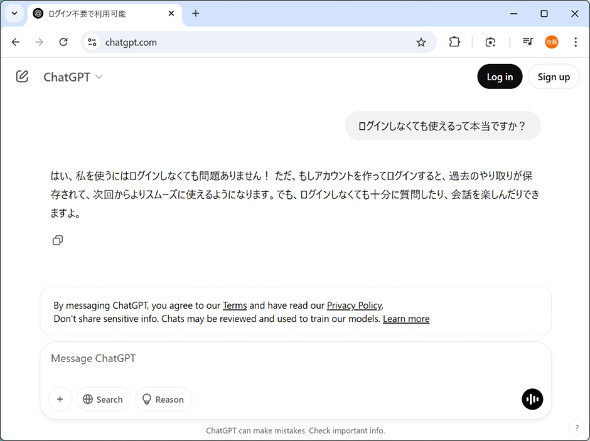Toggle the Reason option

[x=163, y=399]
